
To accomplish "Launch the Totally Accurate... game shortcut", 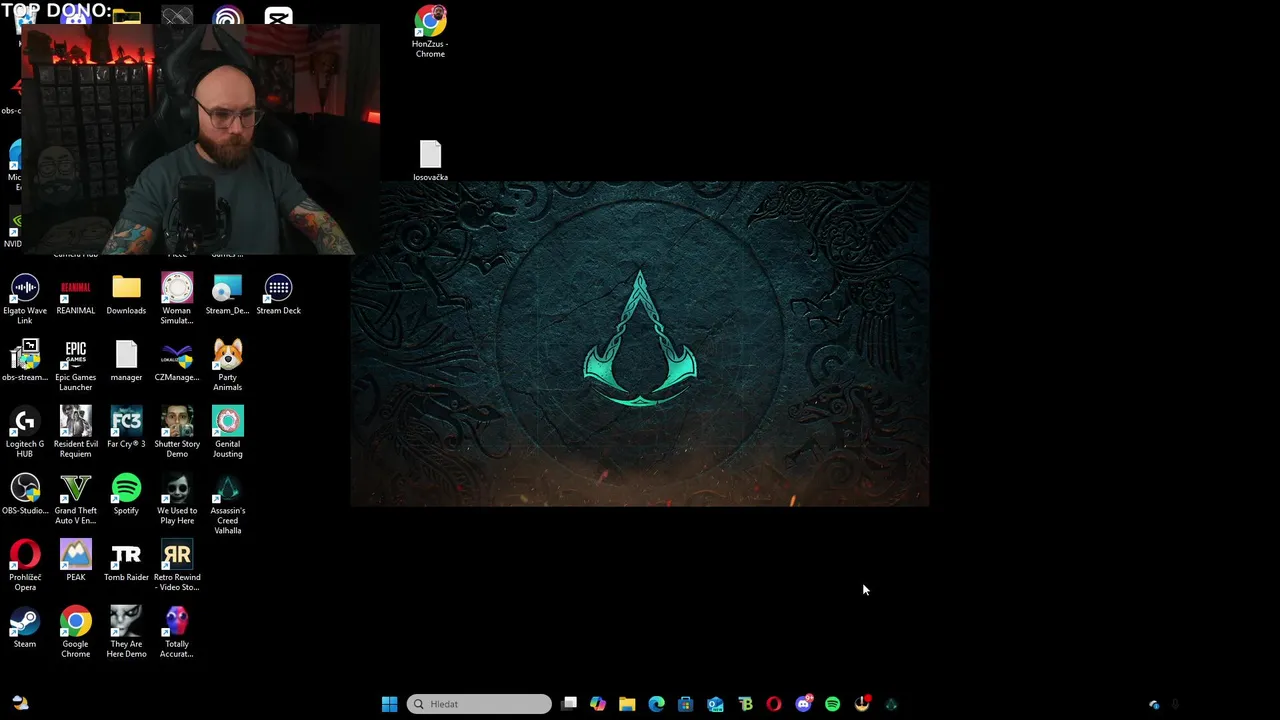I will tap(177, 632).
